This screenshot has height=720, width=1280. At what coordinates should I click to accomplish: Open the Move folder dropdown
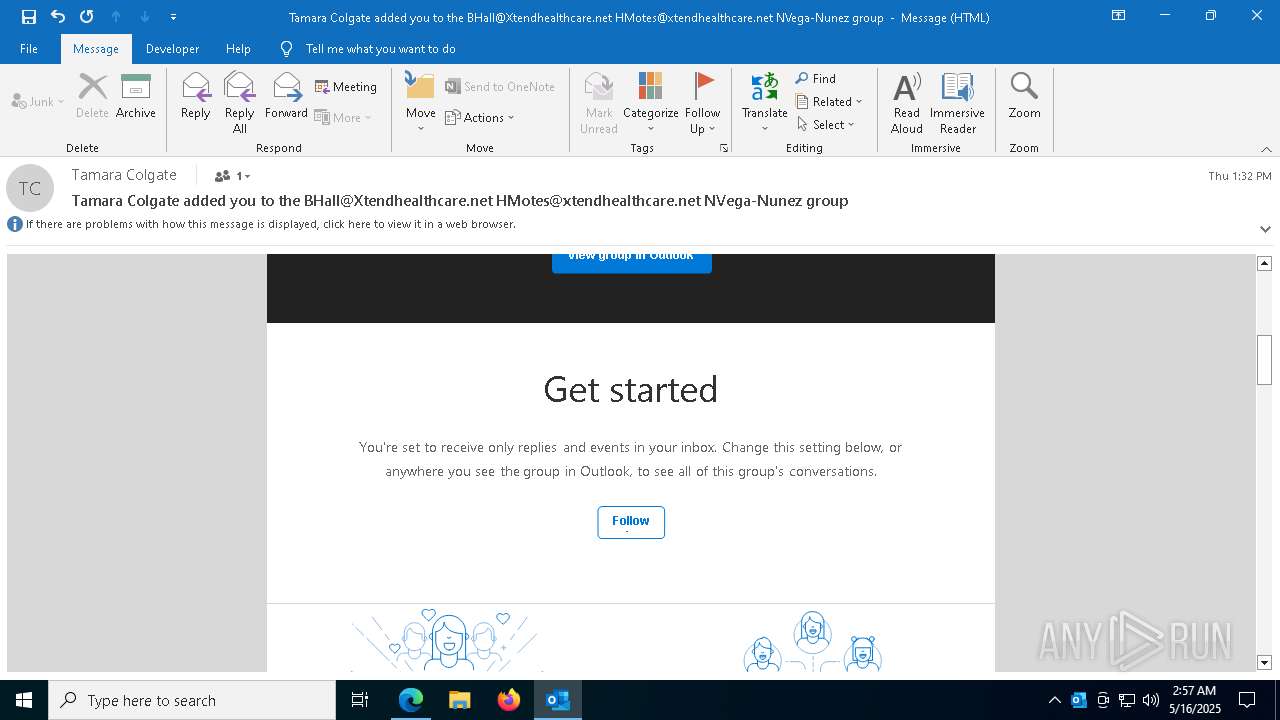(421, 103)
